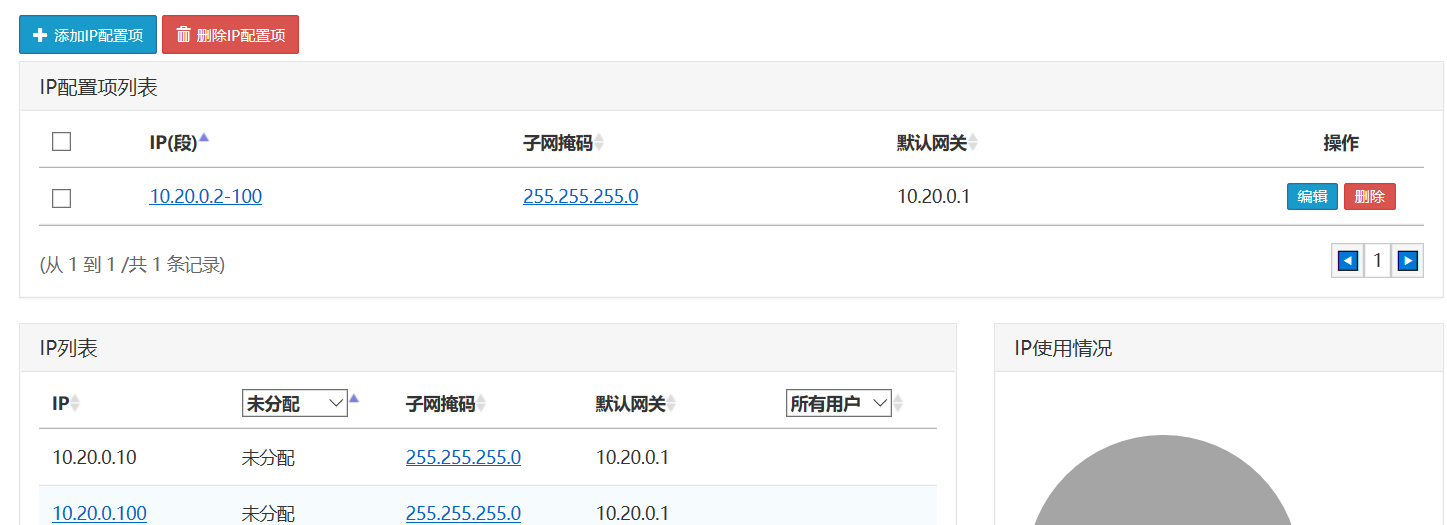Viewport: 1447px width, 525px height.
Task: Sort the upper table's 子网掩码 column
Action: pos(599,143)
